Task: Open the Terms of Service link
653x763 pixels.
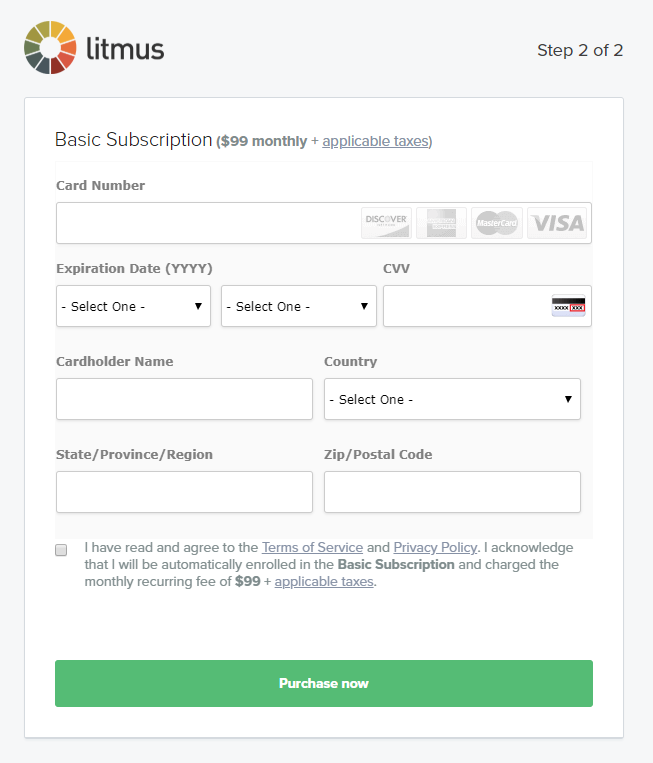Action: point(312,548)
